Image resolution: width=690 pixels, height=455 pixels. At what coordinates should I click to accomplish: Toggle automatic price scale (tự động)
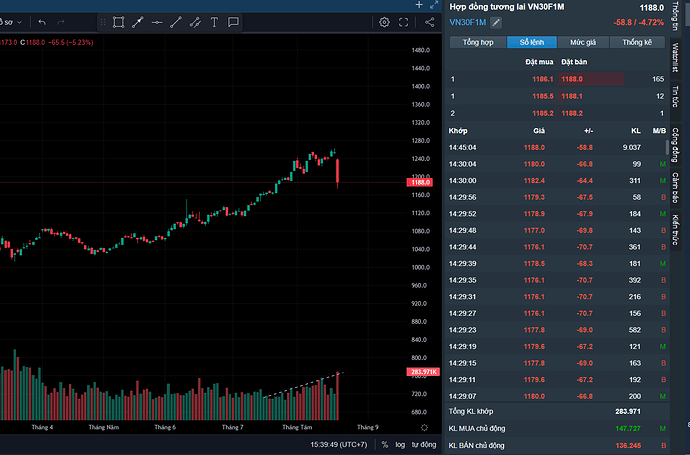[x=423, y=444]
